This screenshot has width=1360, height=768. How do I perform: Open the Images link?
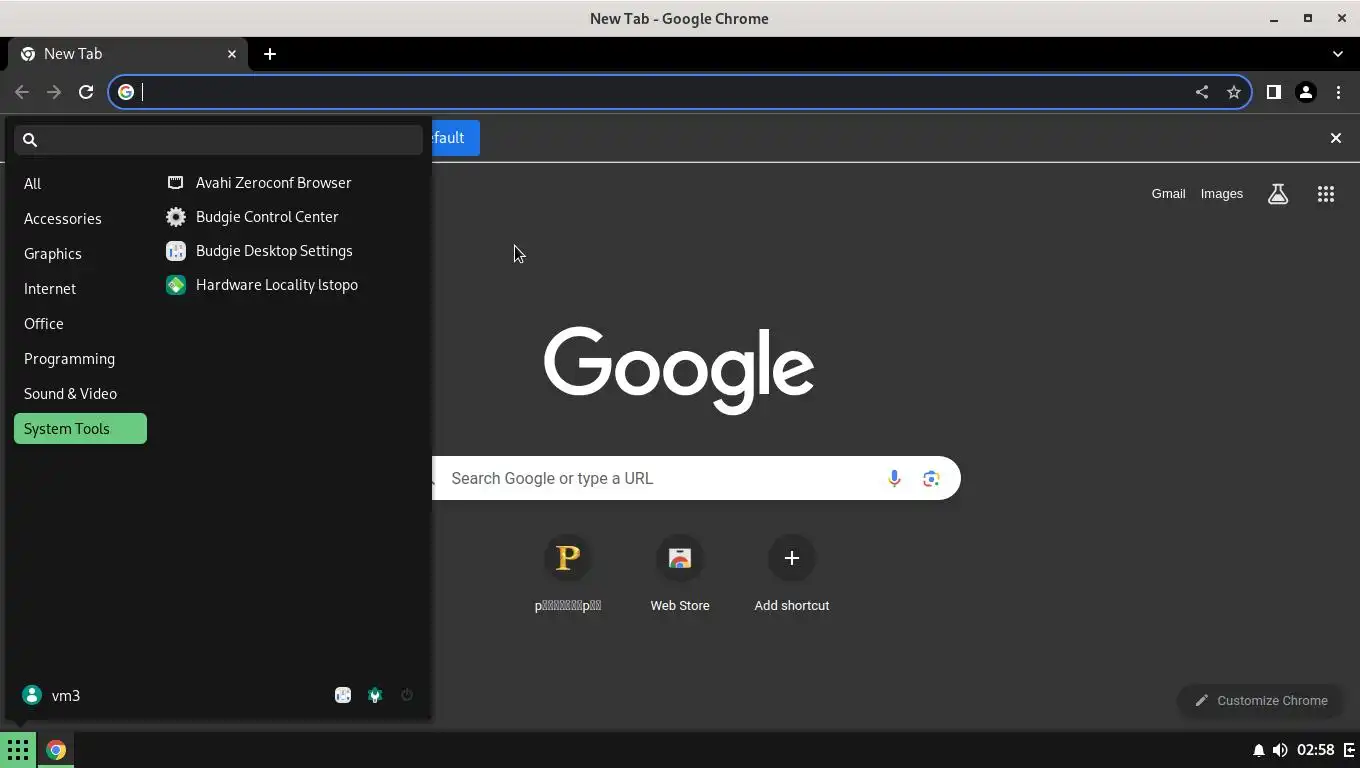pos(1222,194)
